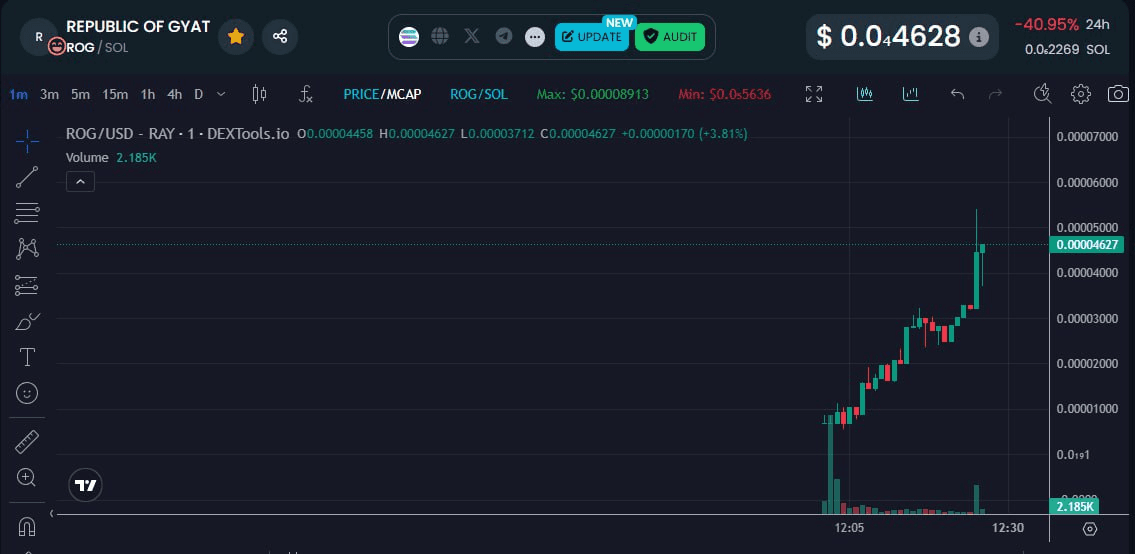Click current price label 0.00004627
Screen dimensions: 1135x554
tap(1086, 245)
